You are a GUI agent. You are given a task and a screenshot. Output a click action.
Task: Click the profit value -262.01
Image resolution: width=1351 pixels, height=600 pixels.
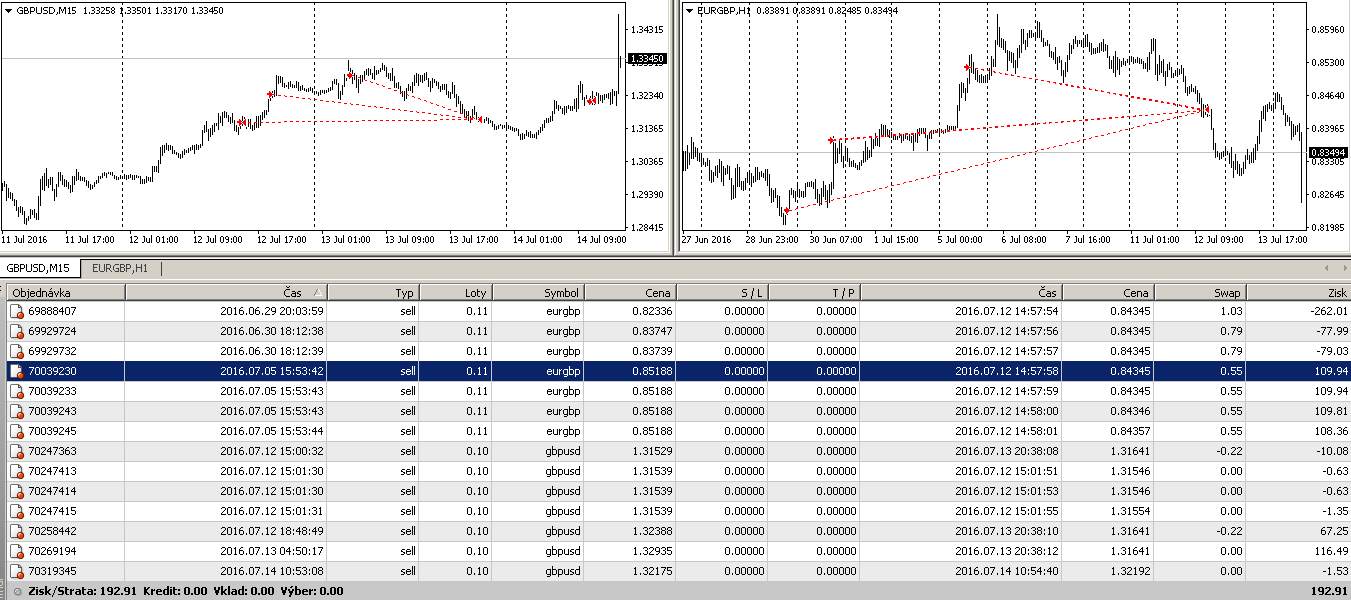[x=1327, y=311]
